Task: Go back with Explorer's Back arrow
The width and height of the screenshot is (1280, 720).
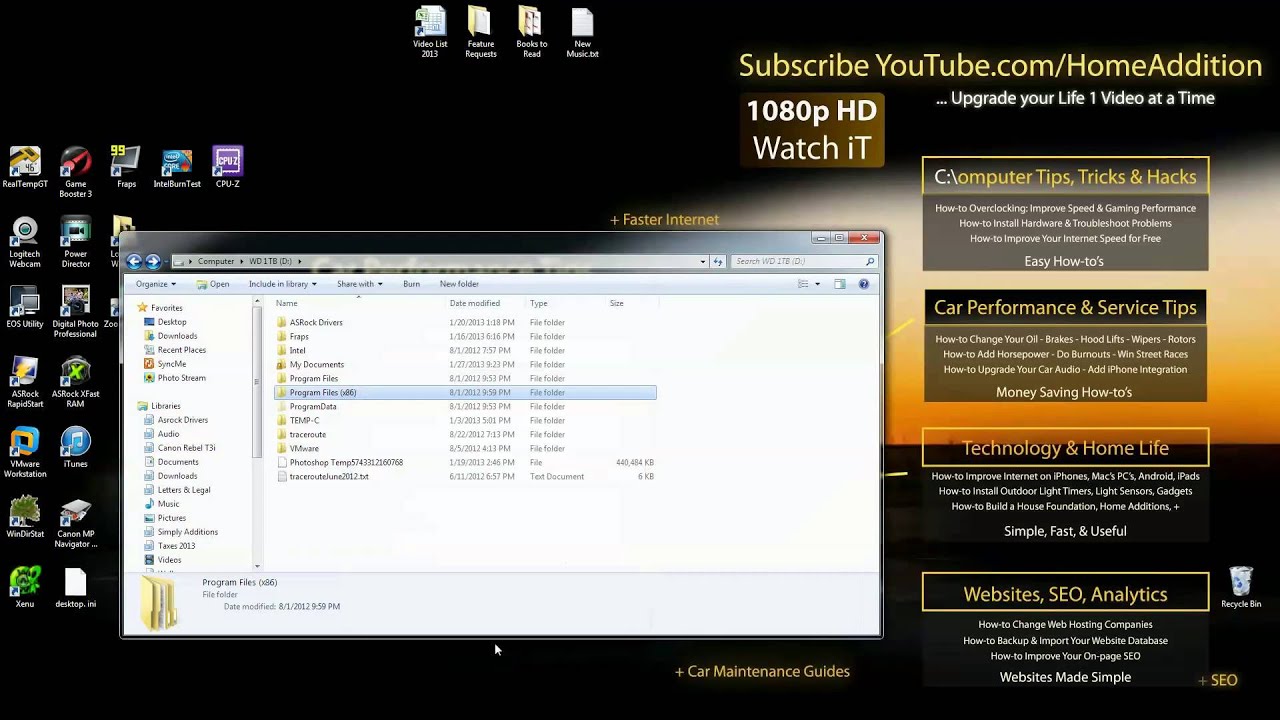Action: coord(135,261)
